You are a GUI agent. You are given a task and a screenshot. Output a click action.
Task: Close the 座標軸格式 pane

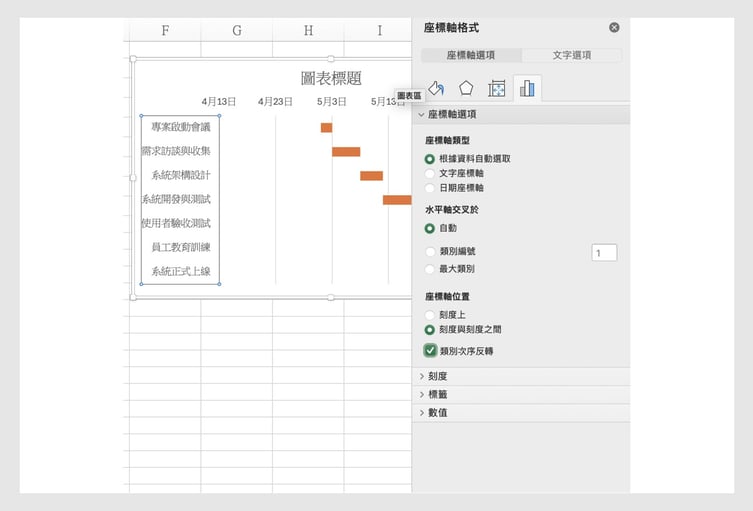click(x=614, y=27)
